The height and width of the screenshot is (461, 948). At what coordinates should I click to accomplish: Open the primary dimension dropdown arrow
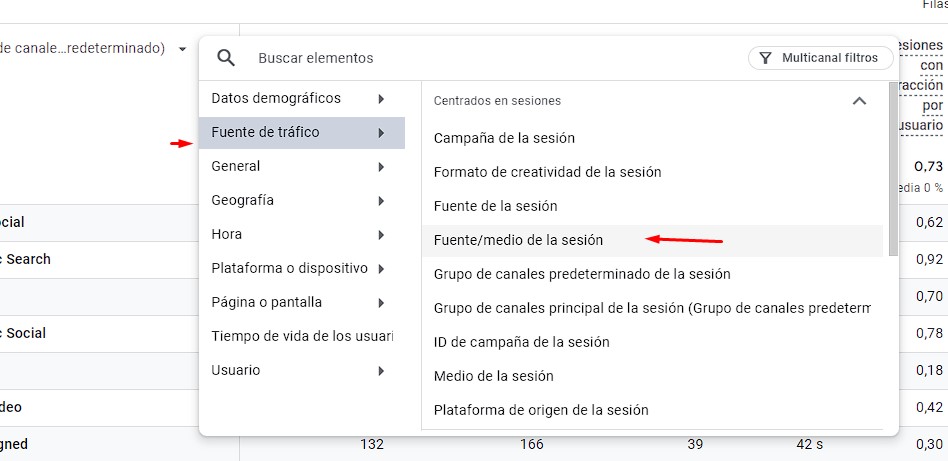coord(183,49)
